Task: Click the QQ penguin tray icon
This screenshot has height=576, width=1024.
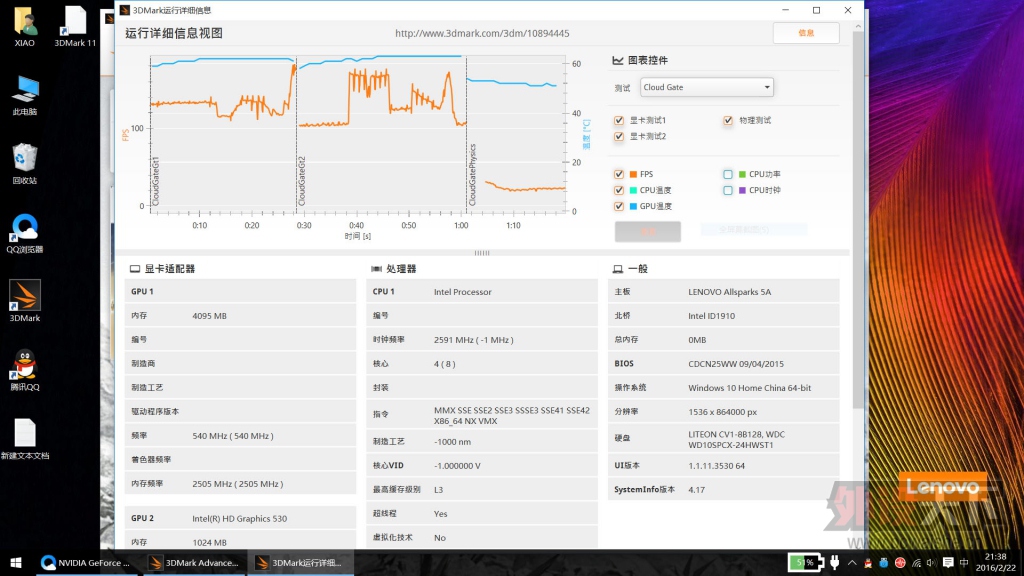Action: click(868, 563)
